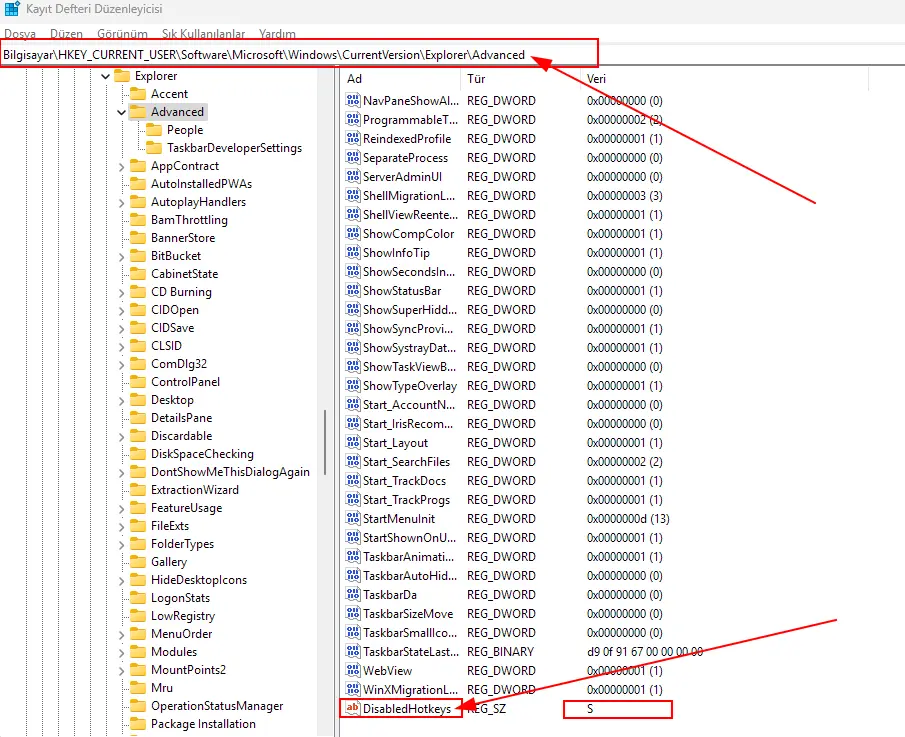
Task: Click the tree pane vertical scrollbar
Action: (x=326, y=442)
